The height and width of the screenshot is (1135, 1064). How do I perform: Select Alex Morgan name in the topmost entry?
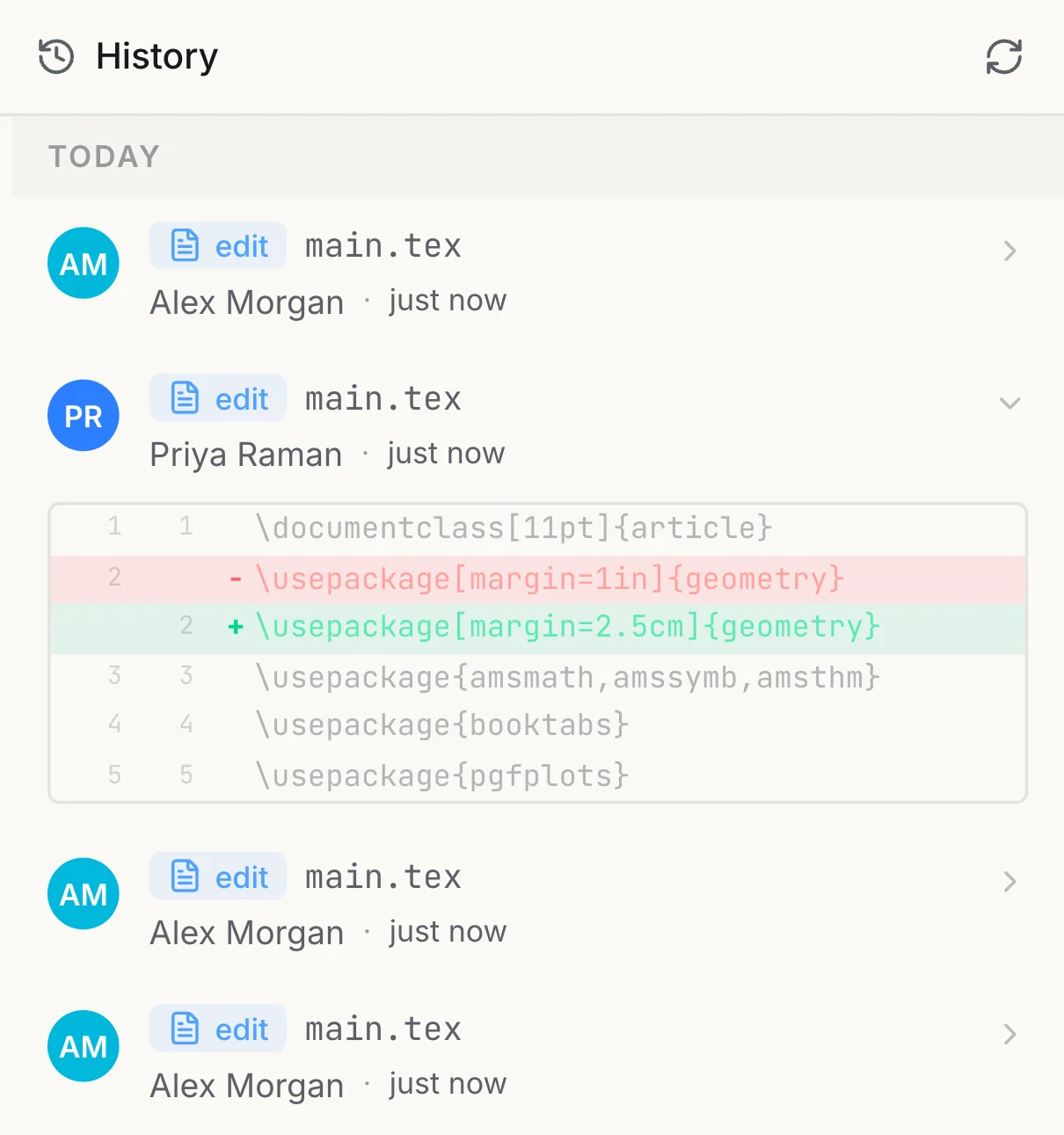point(247,302)
